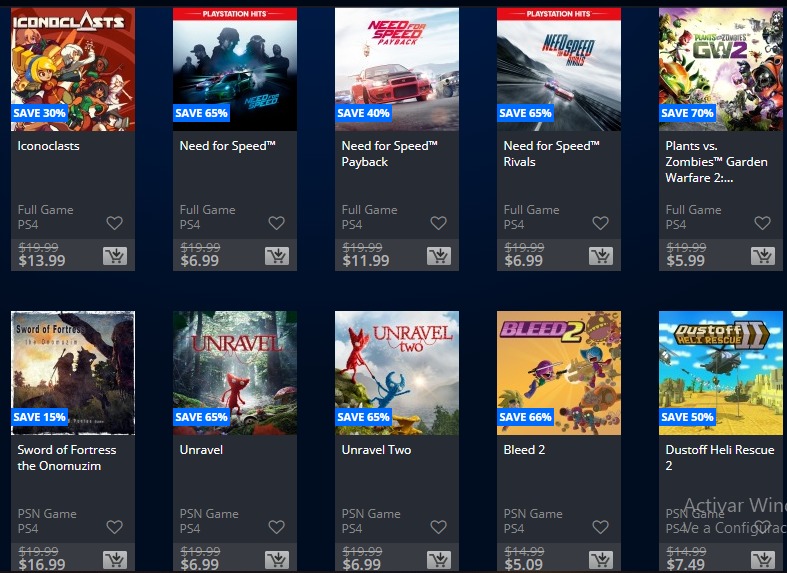Screen dimensions: 787x573
Task: Add Plants vs. Zombies Garden Warfare 2 to cart
Action: tap(763, 256)
